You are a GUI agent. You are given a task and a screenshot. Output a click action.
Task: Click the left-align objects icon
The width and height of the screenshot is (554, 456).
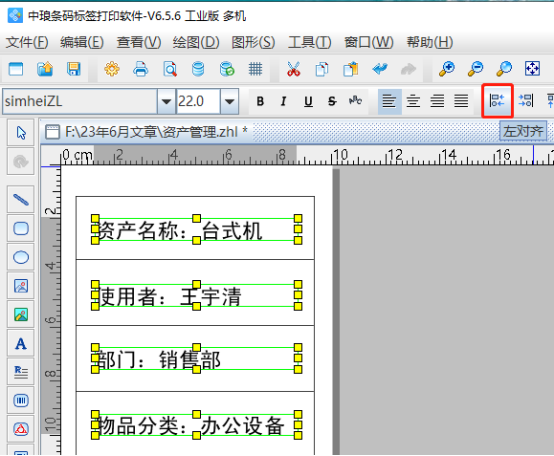[x=497, y=101]
